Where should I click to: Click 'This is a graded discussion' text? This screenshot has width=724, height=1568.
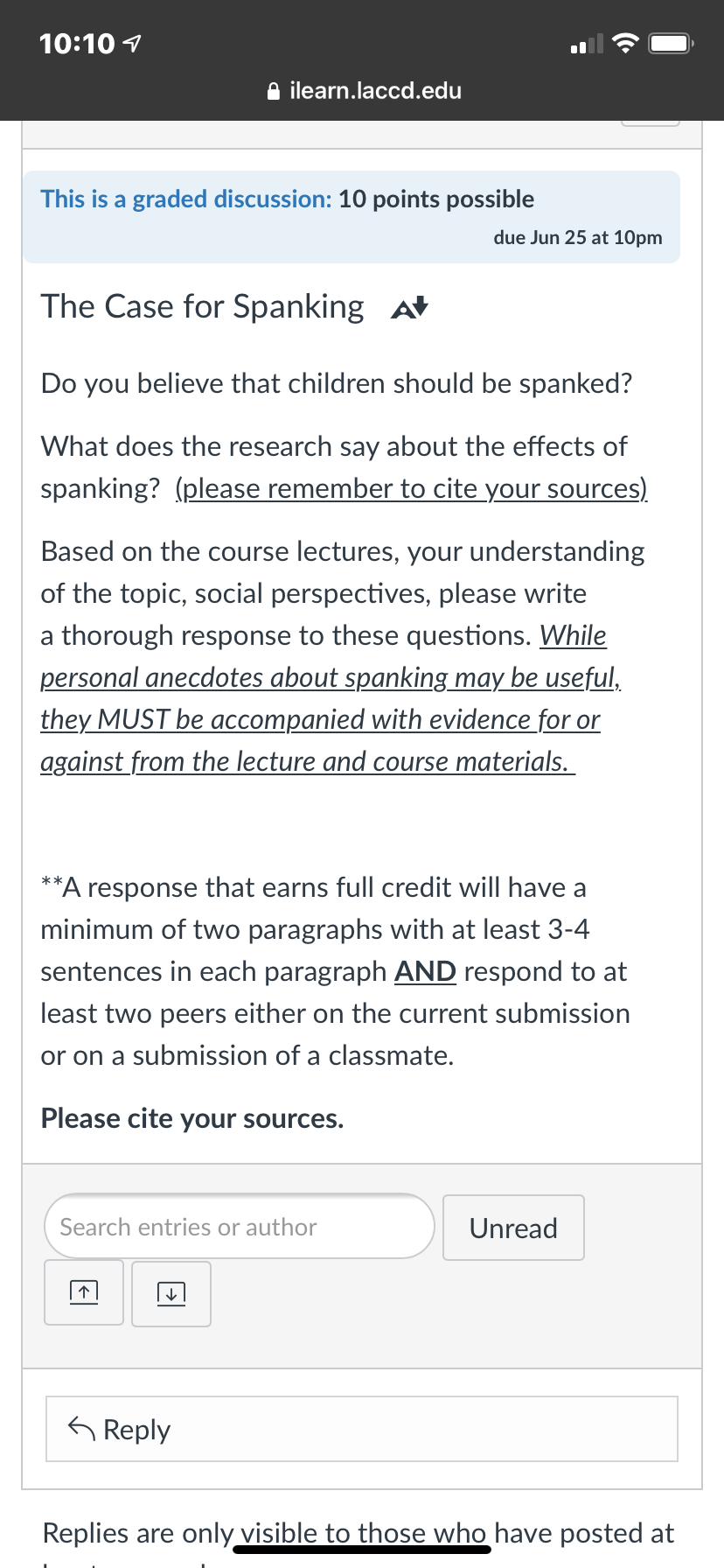tap(186, 199)
